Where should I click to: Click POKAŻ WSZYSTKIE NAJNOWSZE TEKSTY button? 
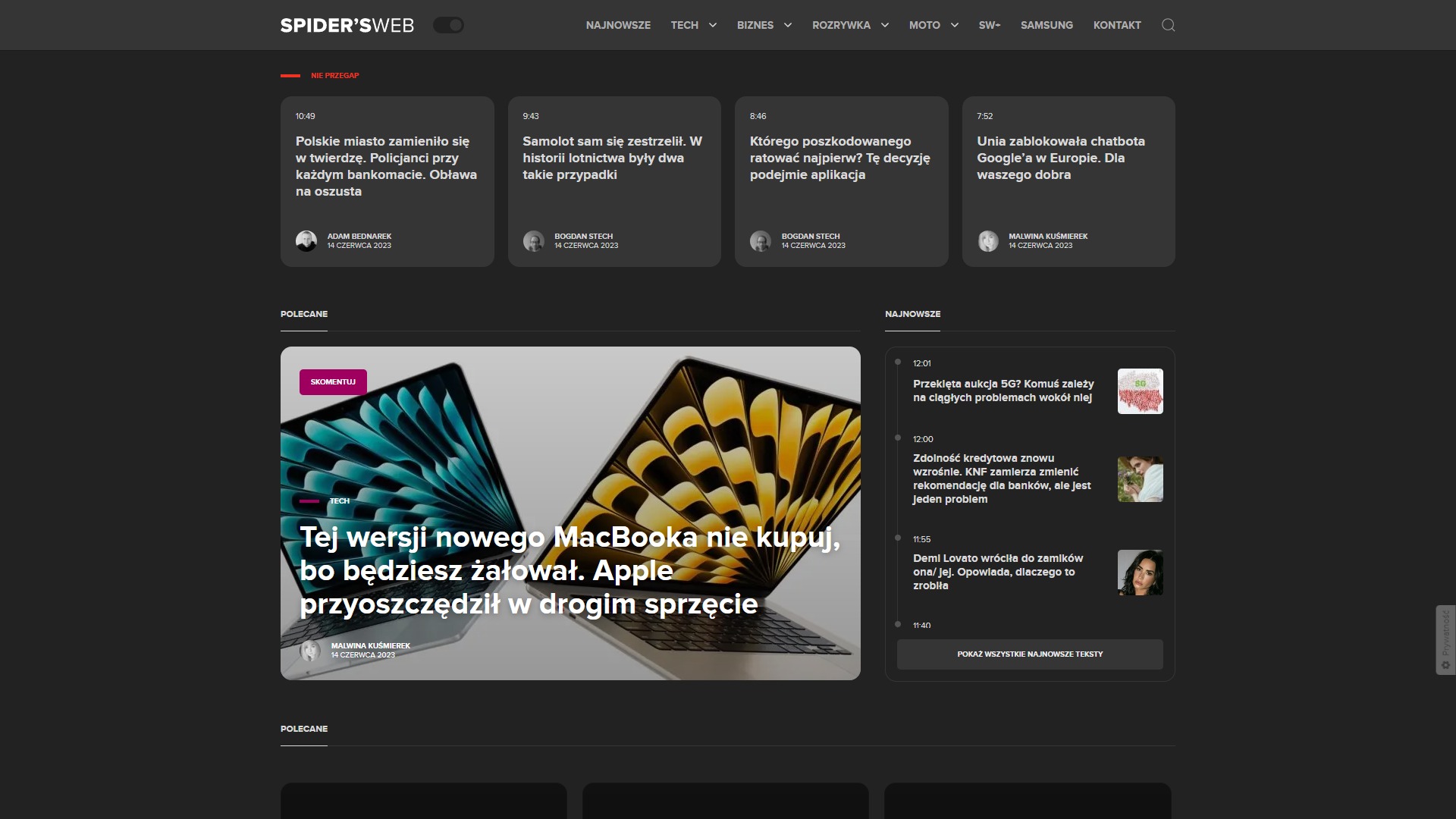click(x=1030, y=654)
